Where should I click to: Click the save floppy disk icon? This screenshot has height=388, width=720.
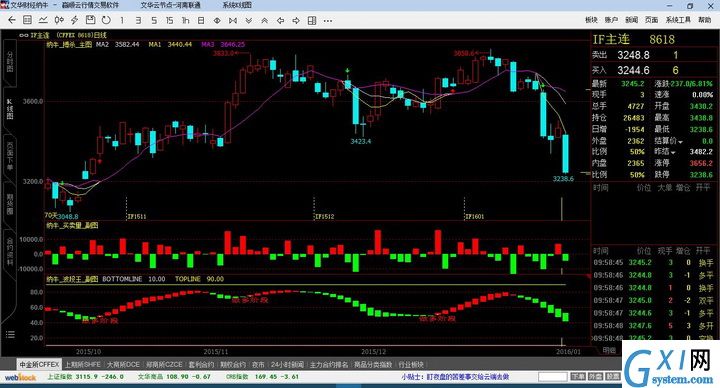point(90,20)
